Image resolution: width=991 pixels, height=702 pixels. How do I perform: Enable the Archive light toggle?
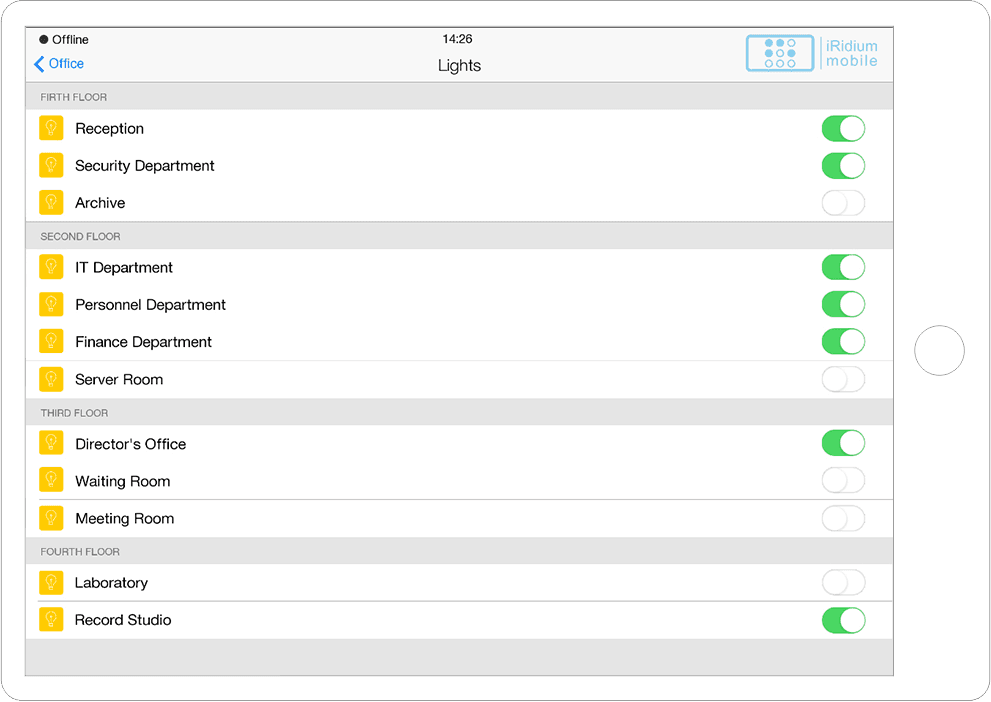pos(843,203)
